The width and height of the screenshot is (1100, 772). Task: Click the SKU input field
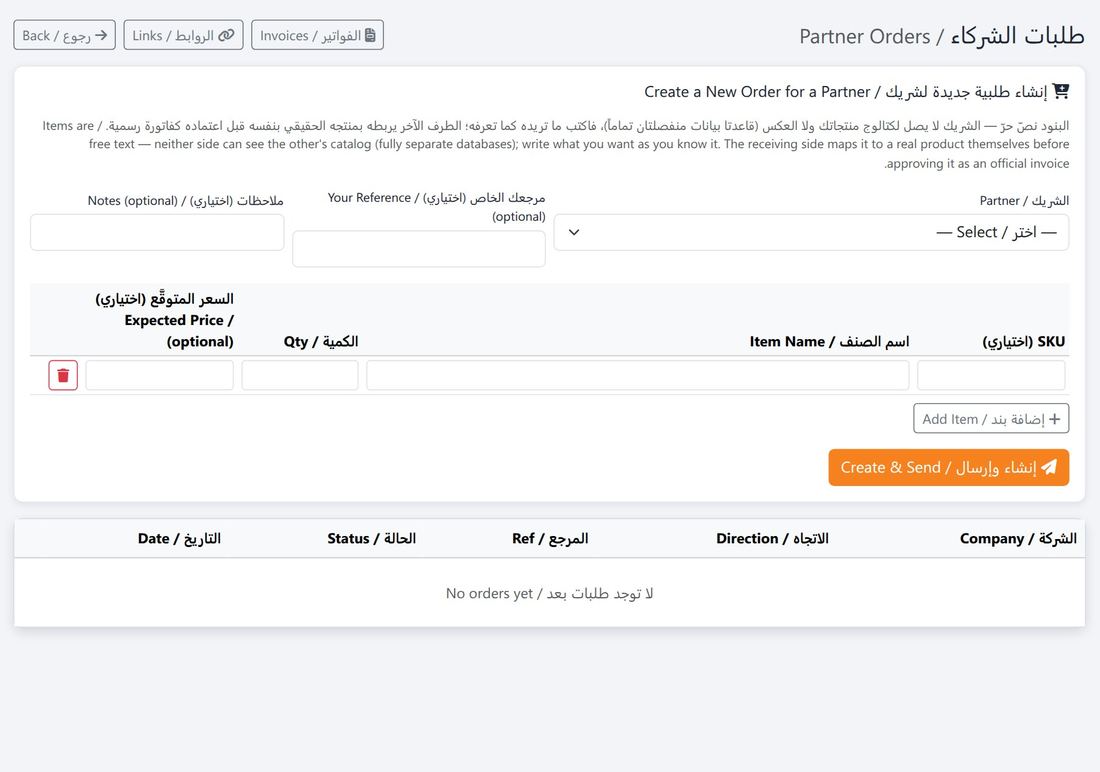pos(991,375)
